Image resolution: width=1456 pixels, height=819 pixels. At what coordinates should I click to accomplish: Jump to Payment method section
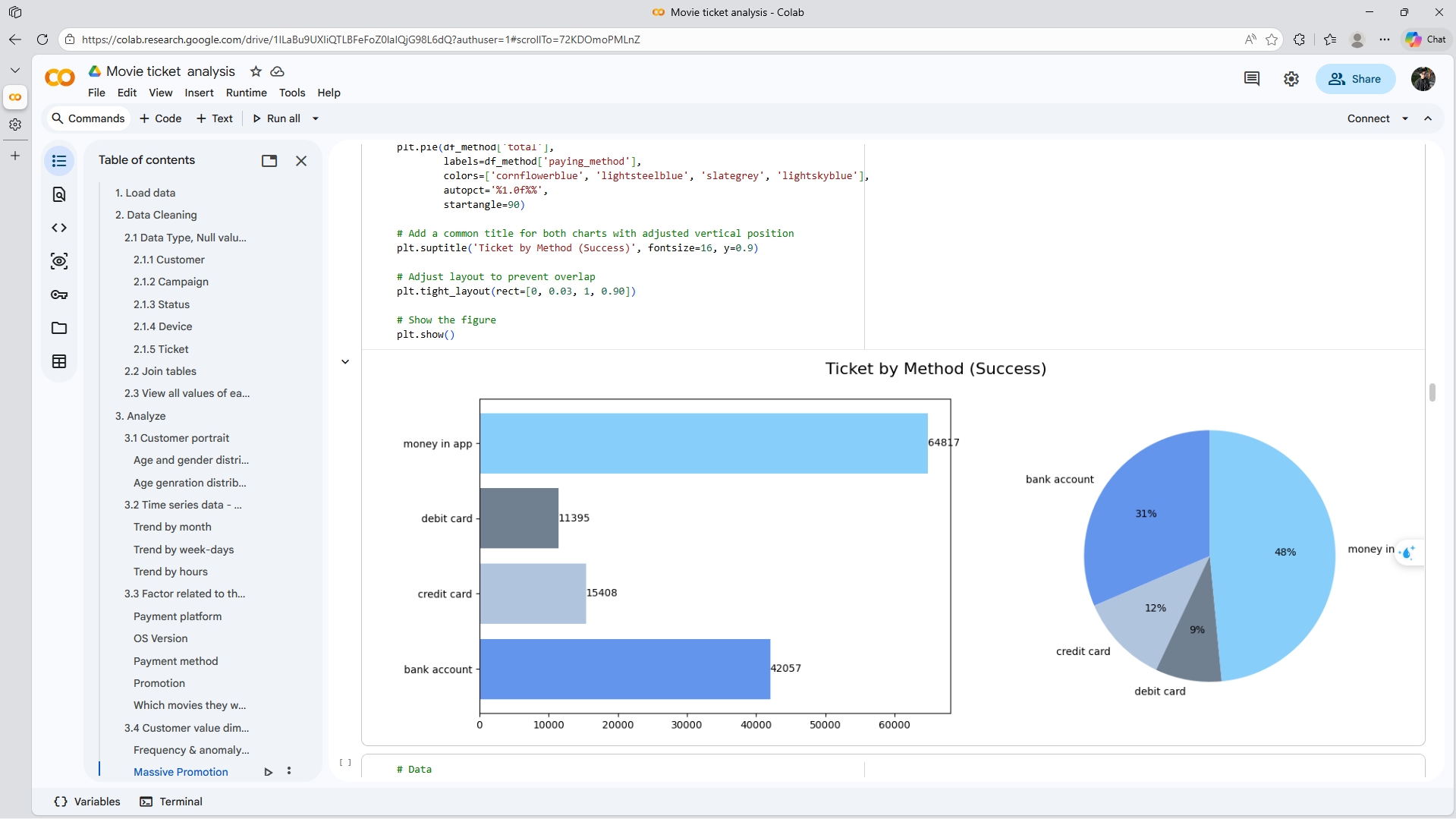[175, 661]
